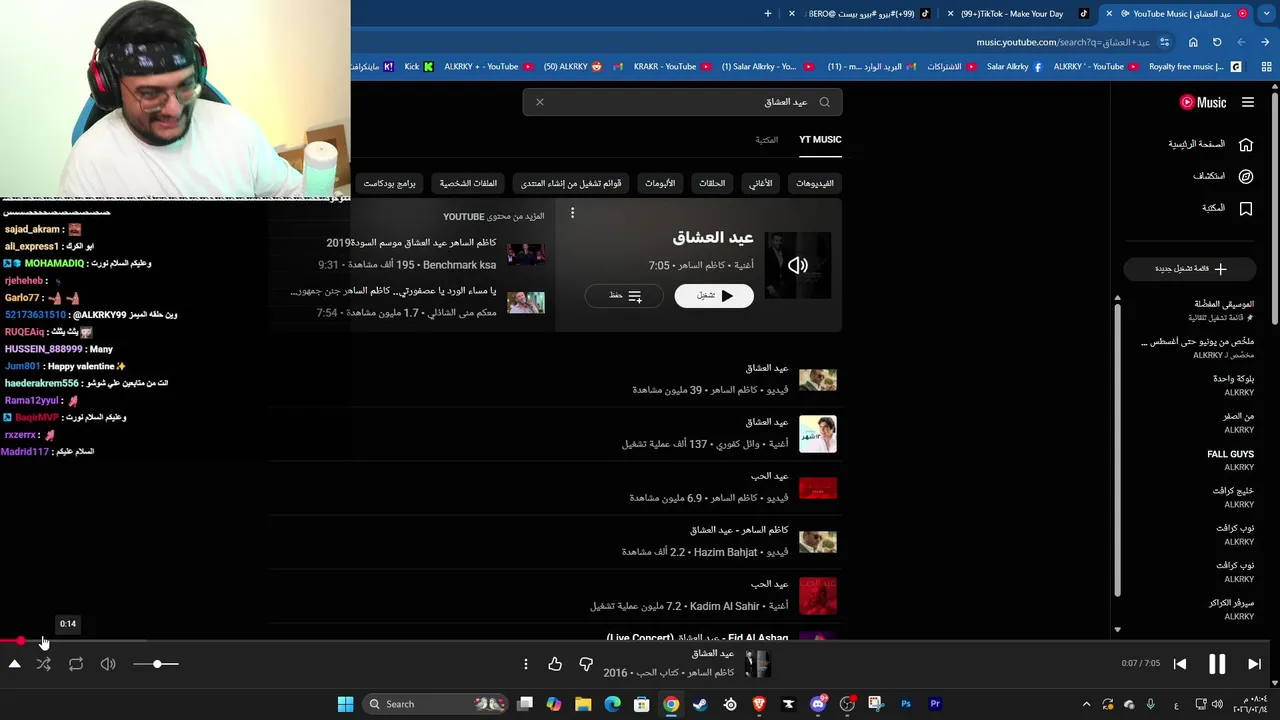Pause the current song
Image resolution: width=1280 pixels, height=720 pixels.
click(1217, 664)
